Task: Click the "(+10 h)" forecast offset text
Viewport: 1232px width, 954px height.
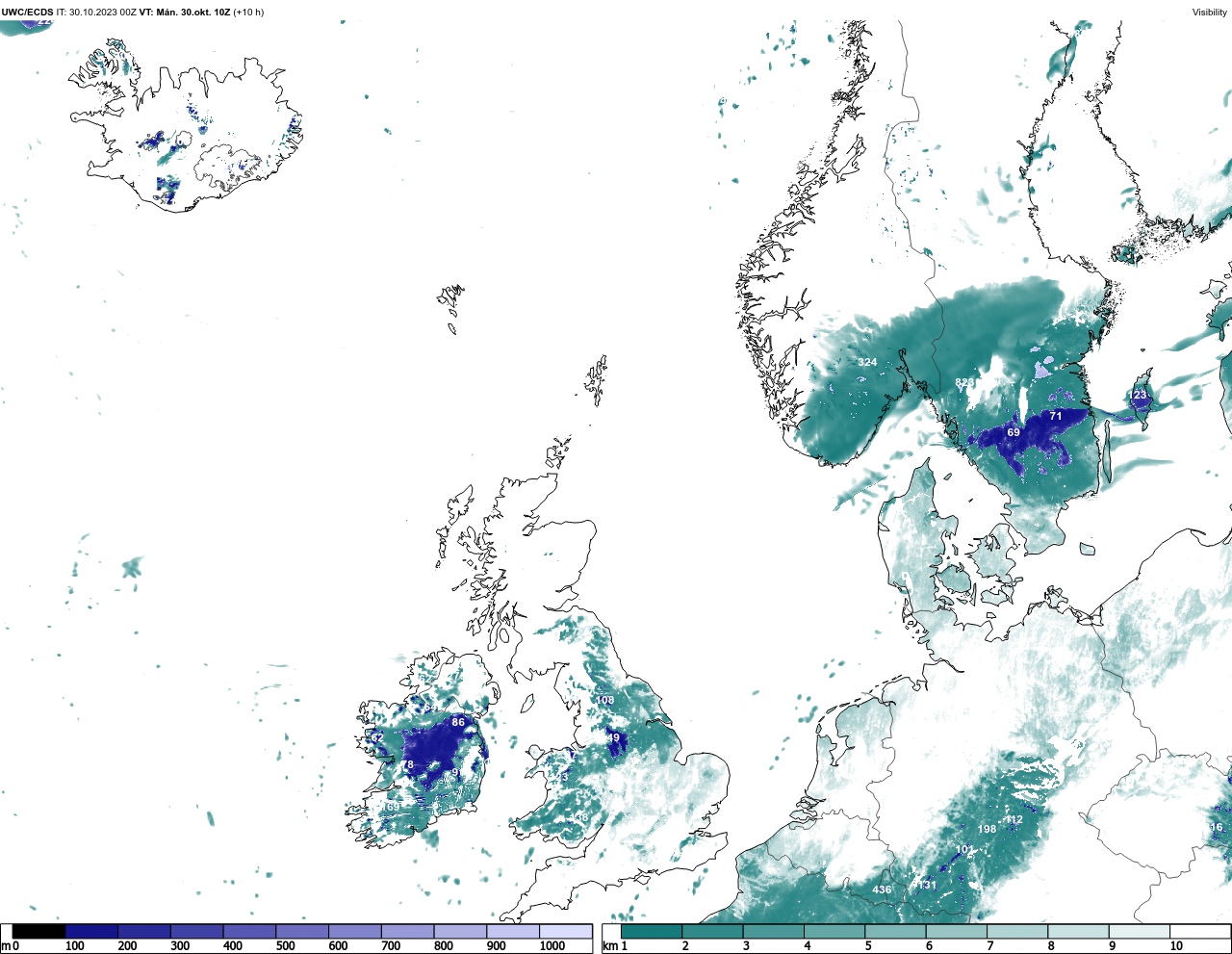Action: (x=248, y=13)
